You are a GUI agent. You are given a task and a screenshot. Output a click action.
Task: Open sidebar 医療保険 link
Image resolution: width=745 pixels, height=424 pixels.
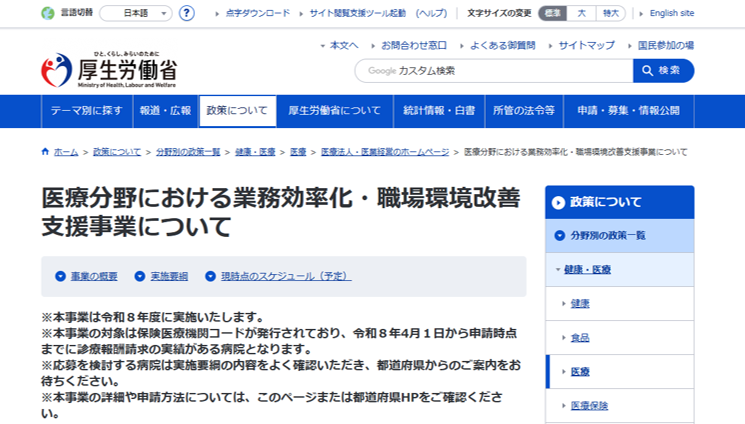pyautogui.click(x=589, y=405)
